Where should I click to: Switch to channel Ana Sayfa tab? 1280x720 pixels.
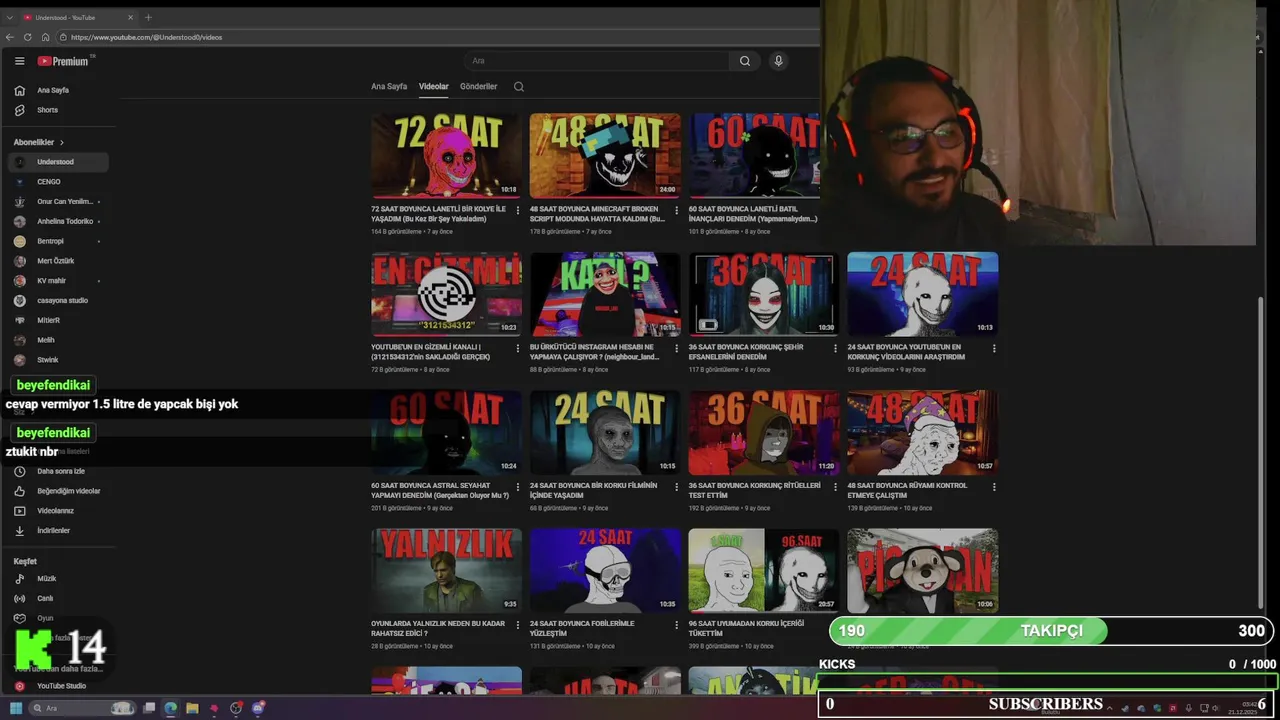(389, 87)
